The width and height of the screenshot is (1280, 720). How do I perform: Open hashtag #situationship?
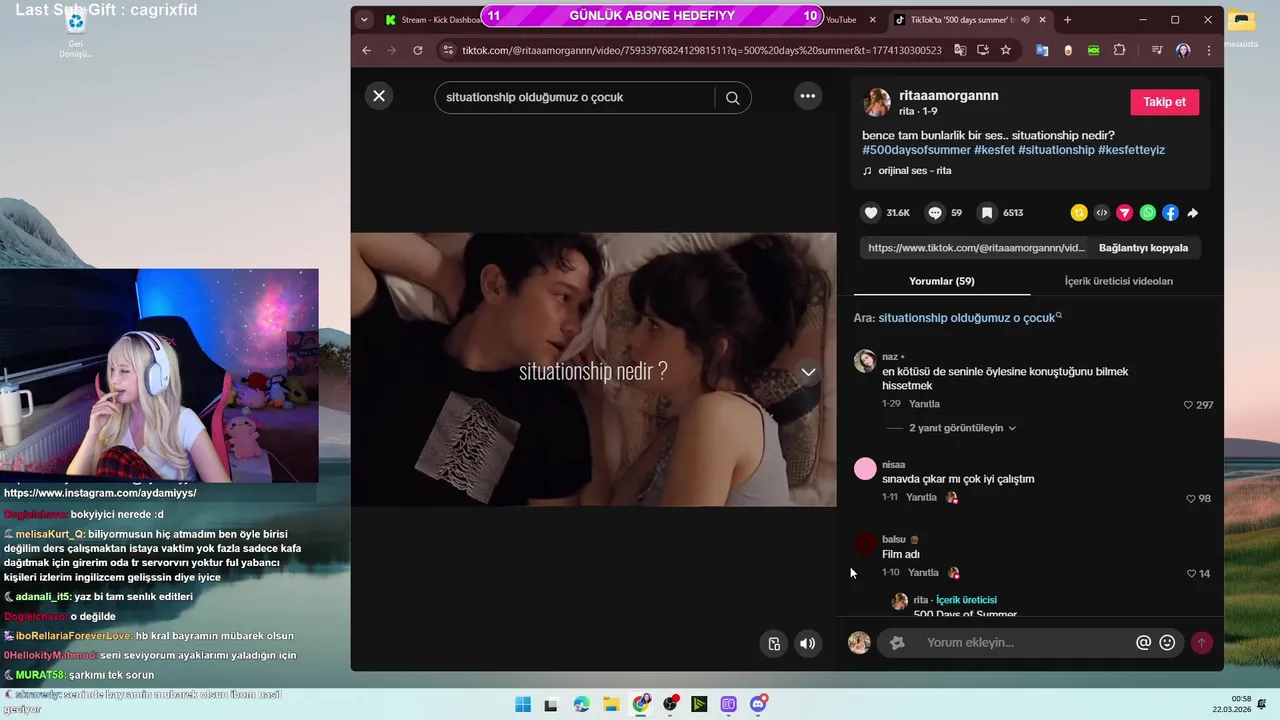tap(1056, 150)
